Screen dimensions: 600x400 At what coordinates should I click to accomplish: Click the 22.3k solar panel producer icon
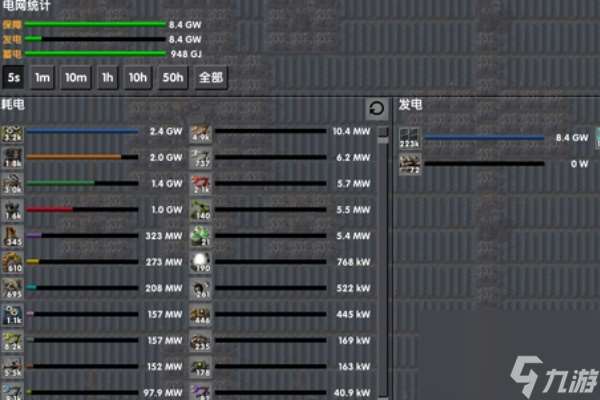point(410,138)
